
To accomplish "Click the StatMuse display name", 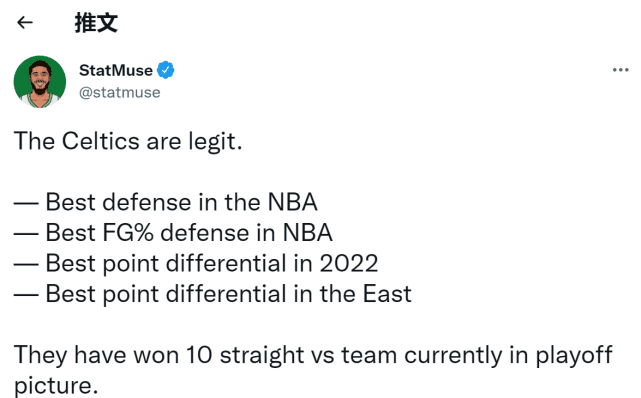I will click(116, 70).
